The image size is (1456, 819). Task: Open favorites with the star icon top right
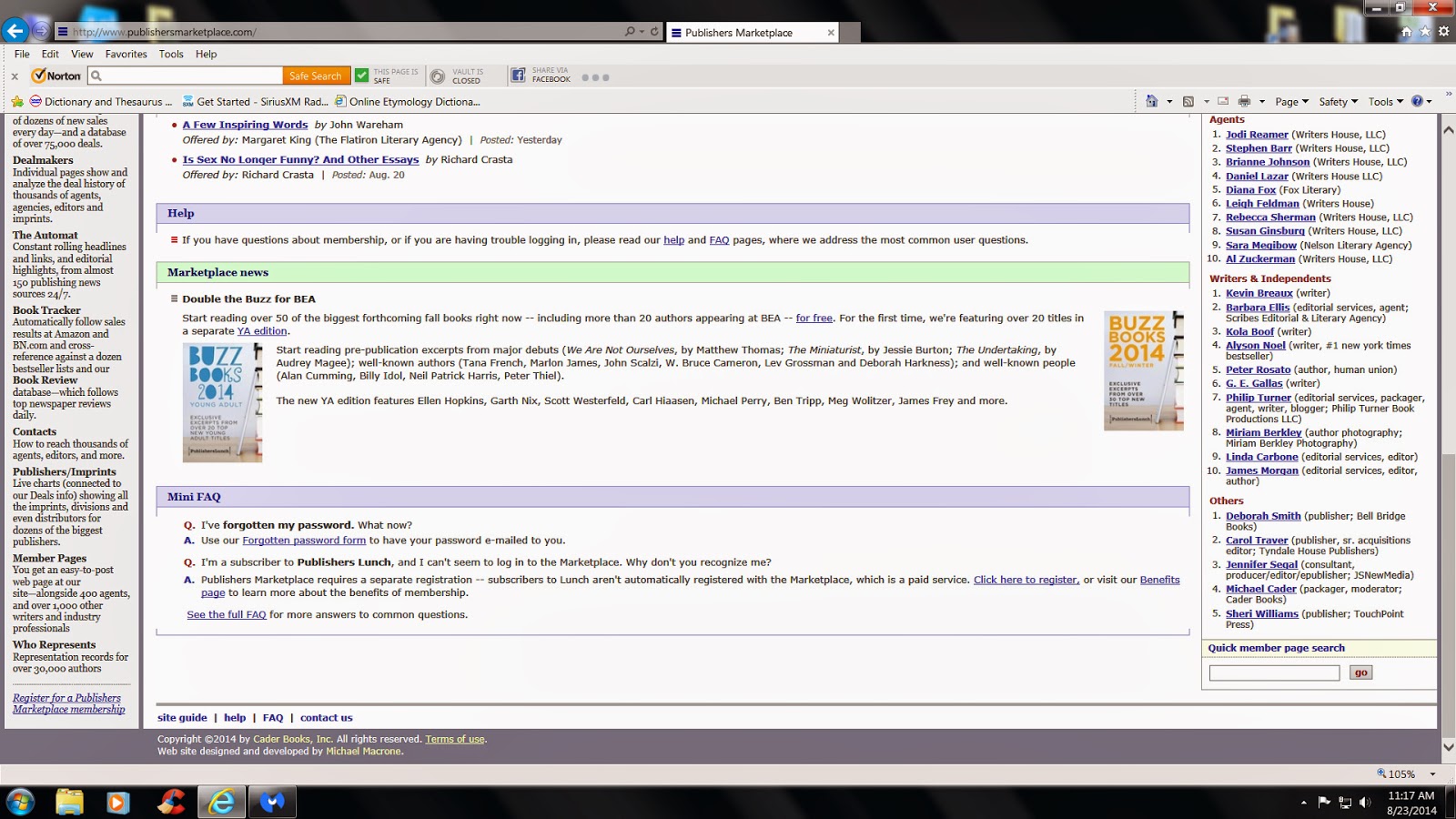1425,32
